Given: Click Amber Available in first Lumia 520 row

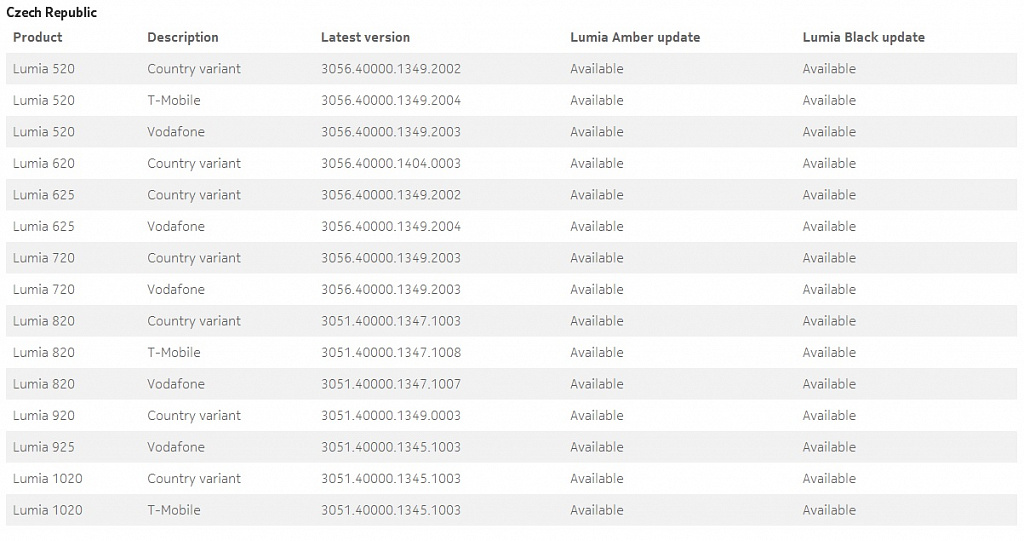Looking at the screenshot, I should pos(597,69).
